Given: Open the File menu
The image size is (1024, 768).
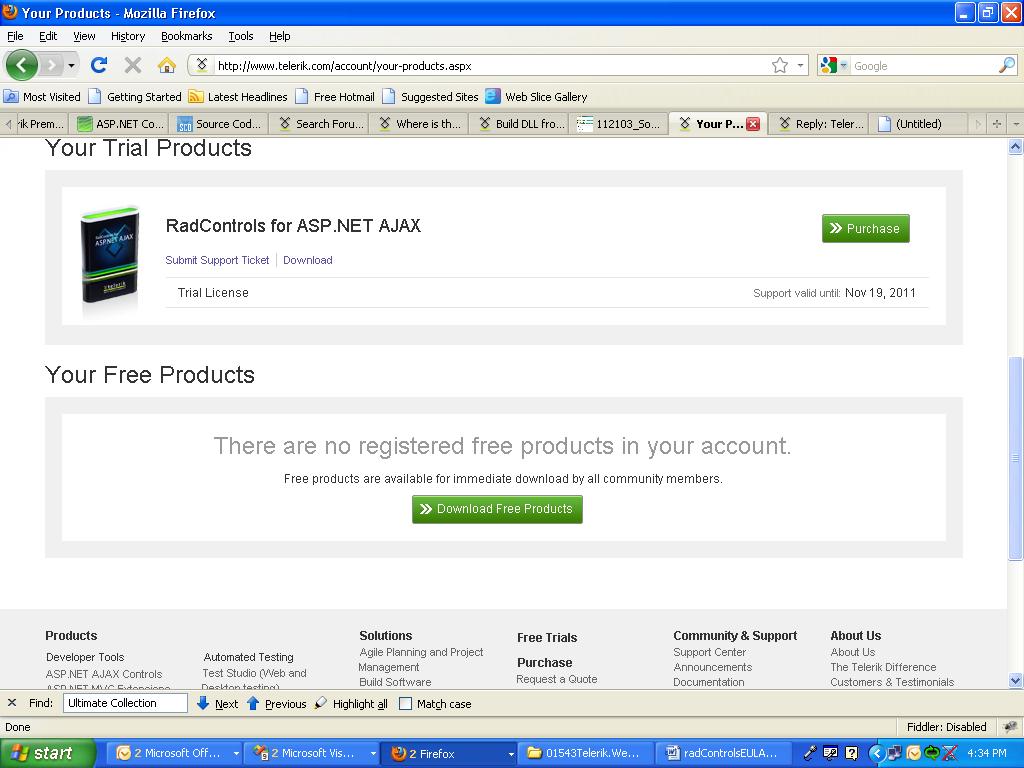Looking at the screenshot, I should pyautogui.click(x=15, y=36).
